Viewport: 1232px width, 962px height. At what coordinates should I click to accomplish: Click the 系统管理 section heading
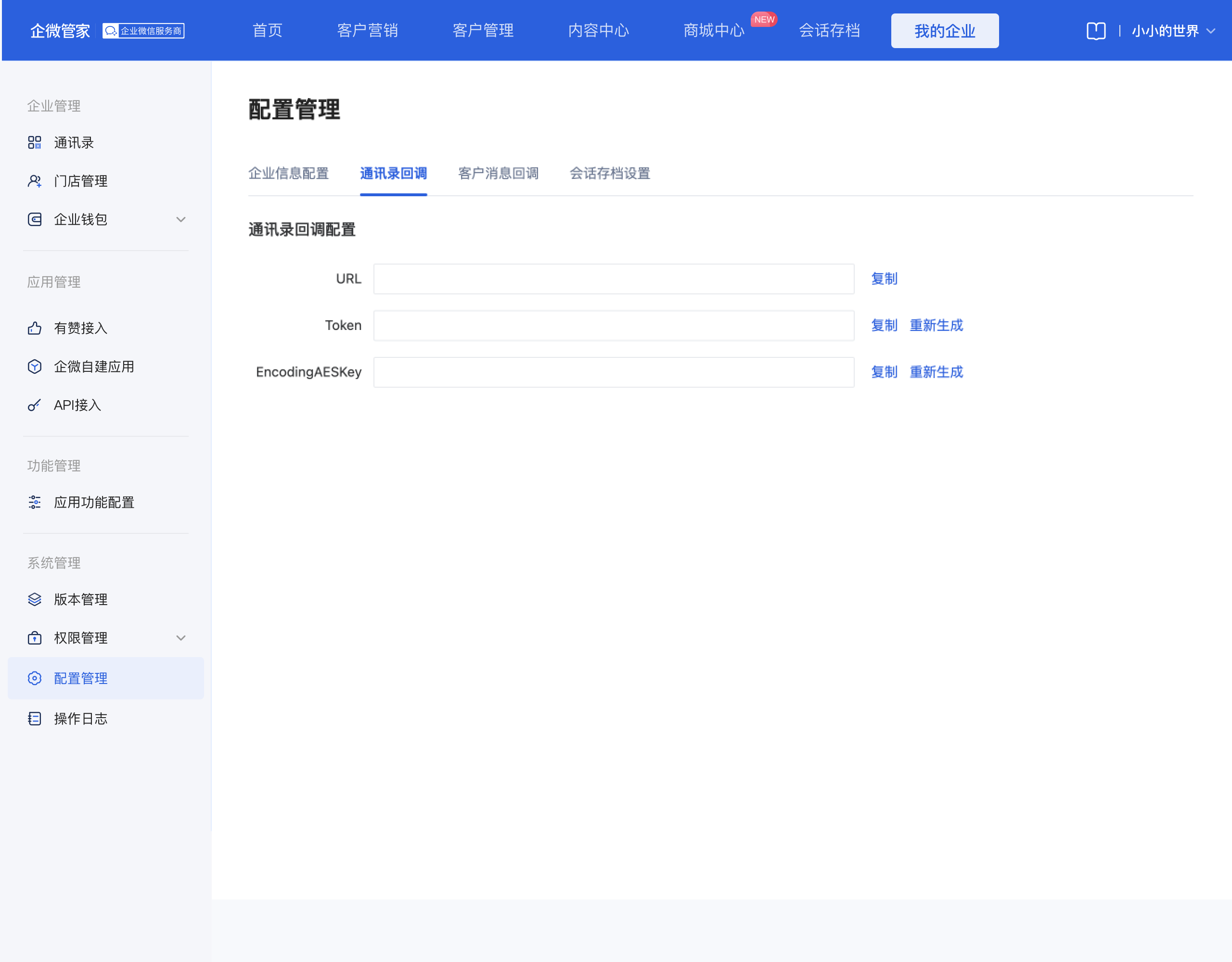[53, 563]
